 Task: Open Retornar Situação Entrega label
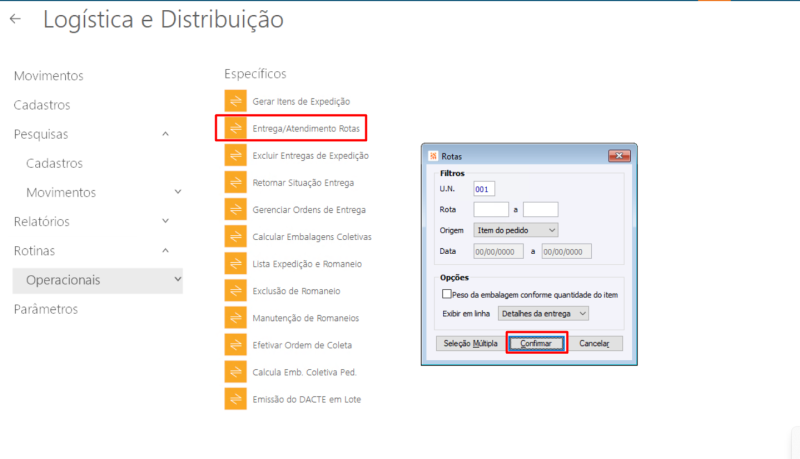pos(303,183)
